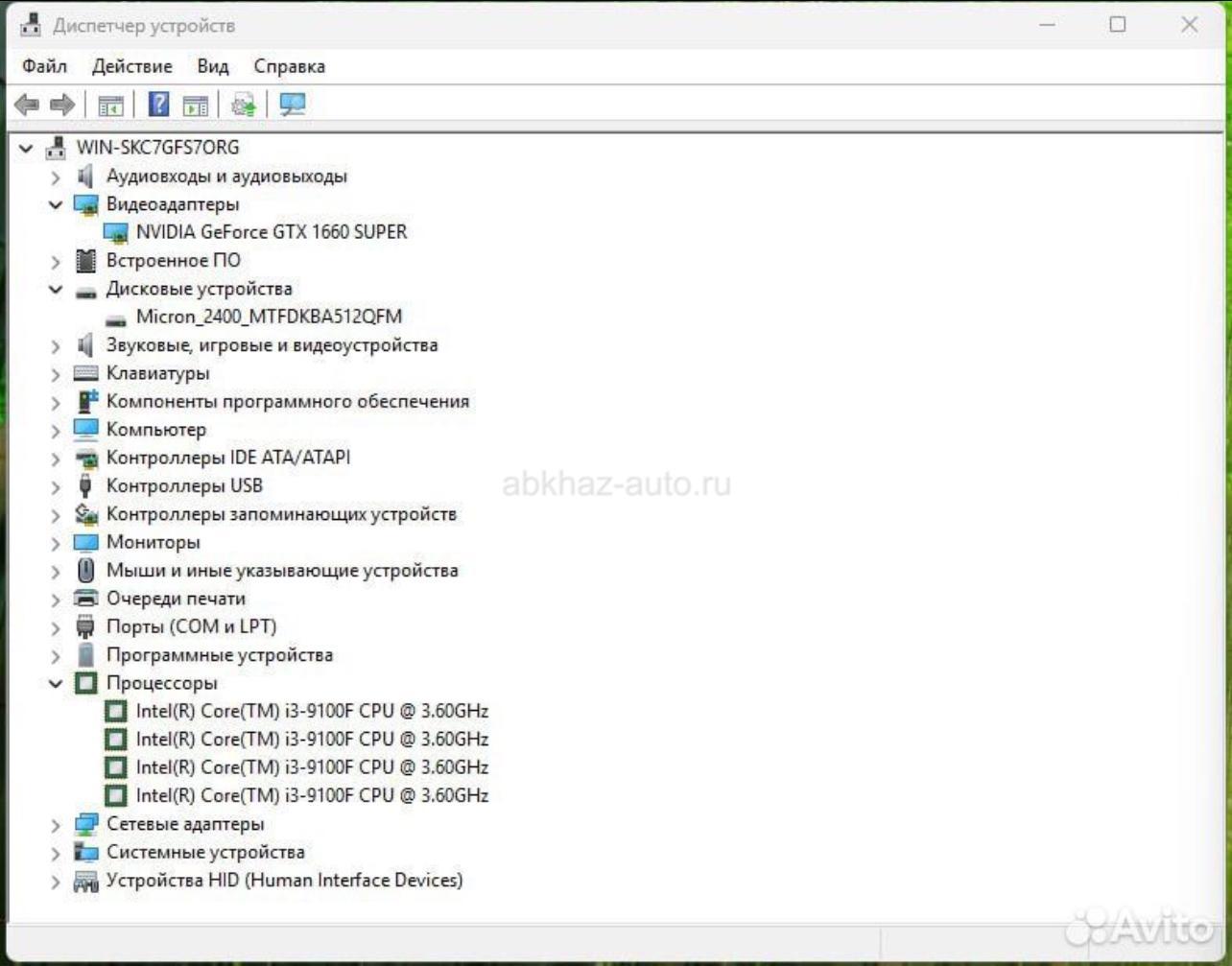This screenshot has width=1232, height=966.
Task: Click the Устройства HID category icon
Action: (x=86, y=881)
